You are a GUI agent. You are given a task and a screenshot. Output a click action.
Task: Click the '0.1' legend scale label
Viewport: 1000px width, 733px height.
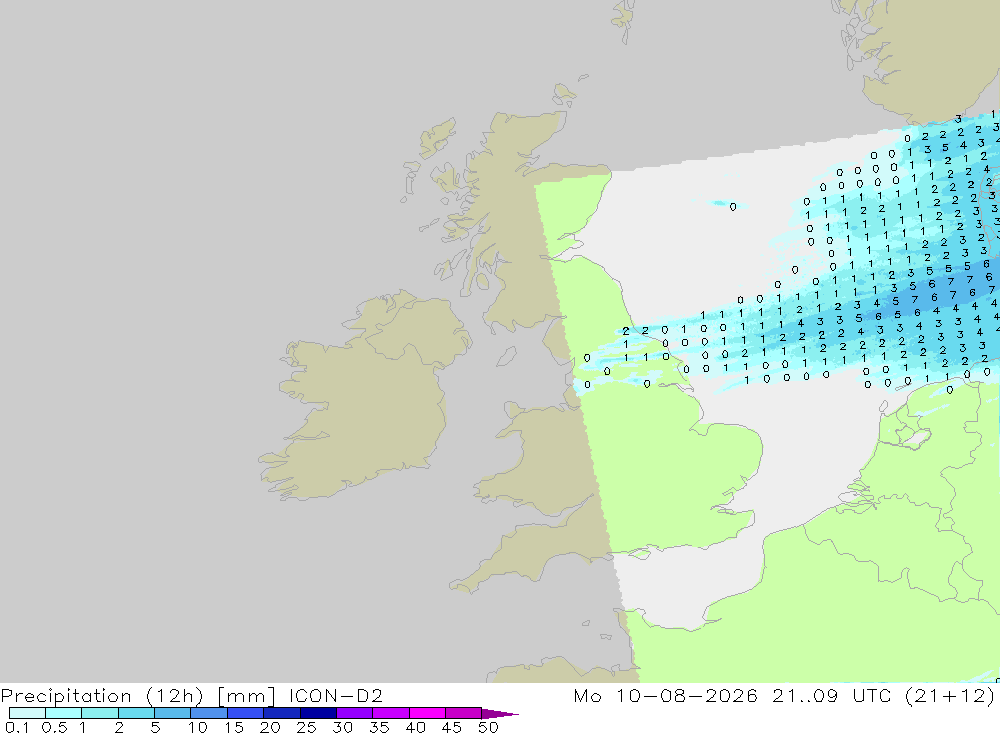pyautogui.click(x=17, y=727)
